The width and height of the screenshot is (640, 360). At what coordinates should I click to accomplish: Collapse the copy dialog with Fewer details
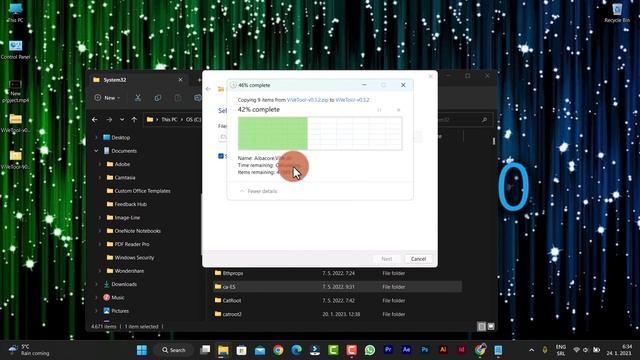pos(258,191)
